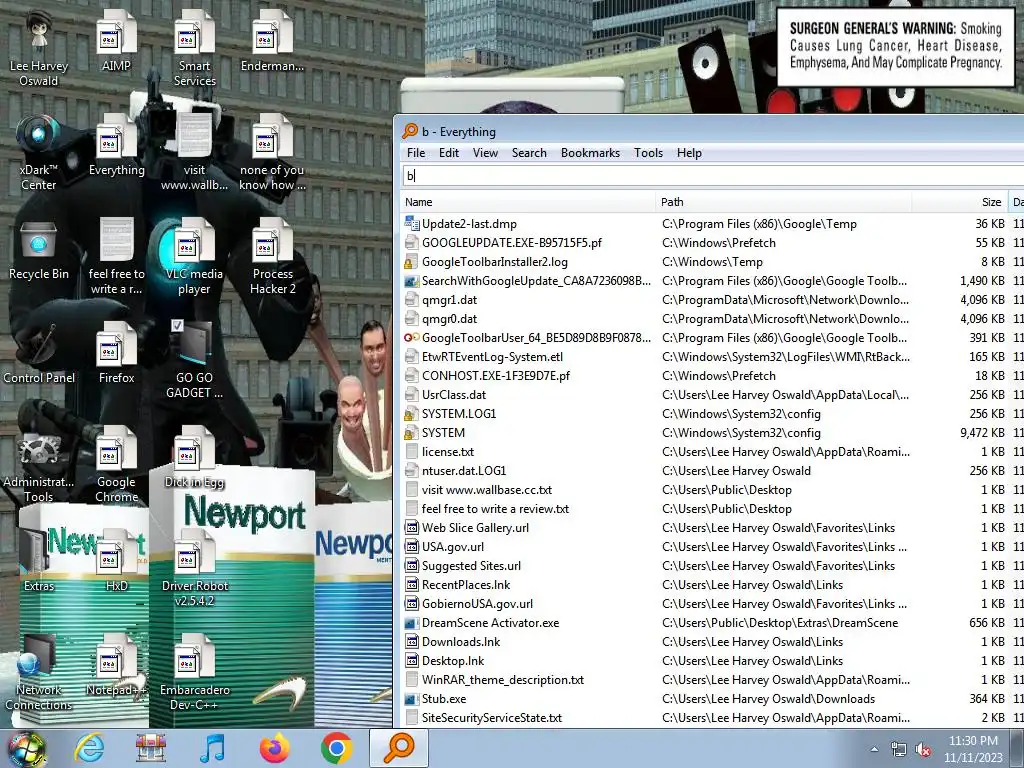Open View menu in Everything
Image resolution: width=1024 pixels, height=768 pixels.
coord(485,153)
